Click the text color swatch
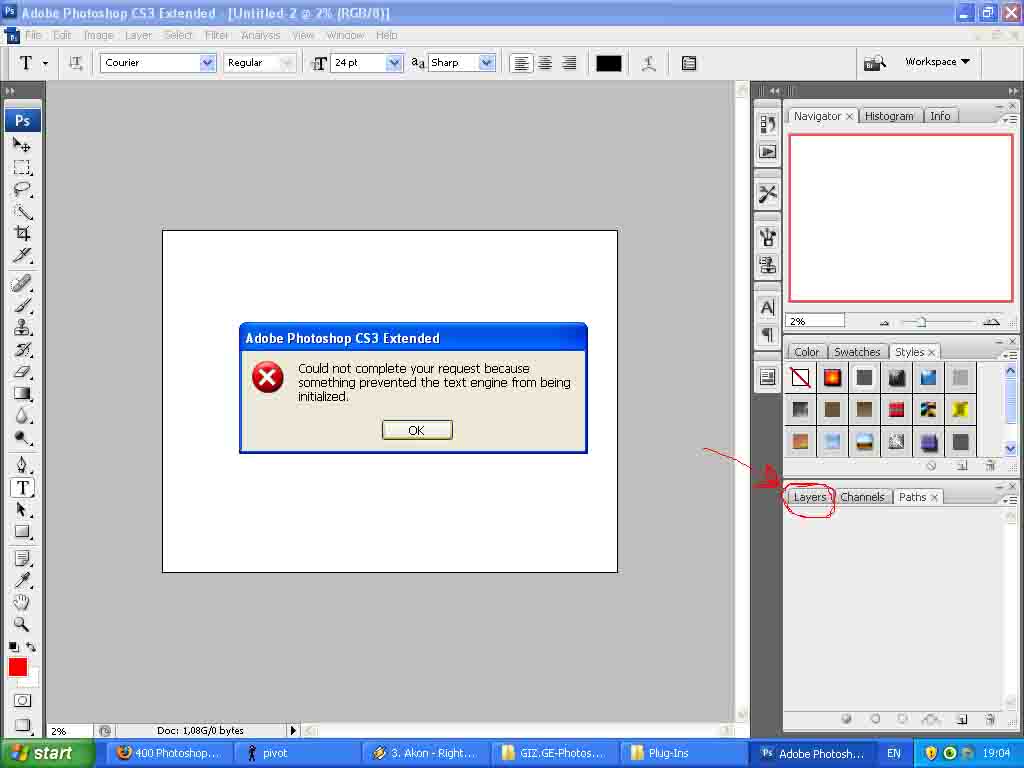 pos(608,63)
